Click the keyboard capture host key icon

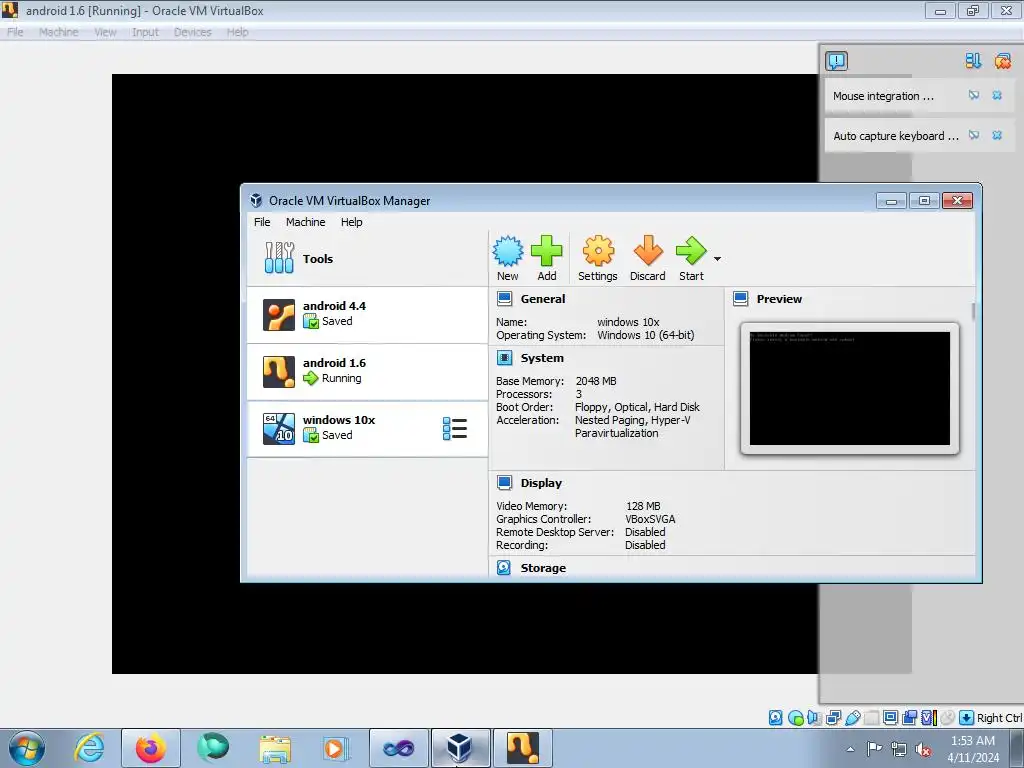(x=967, y=718)
